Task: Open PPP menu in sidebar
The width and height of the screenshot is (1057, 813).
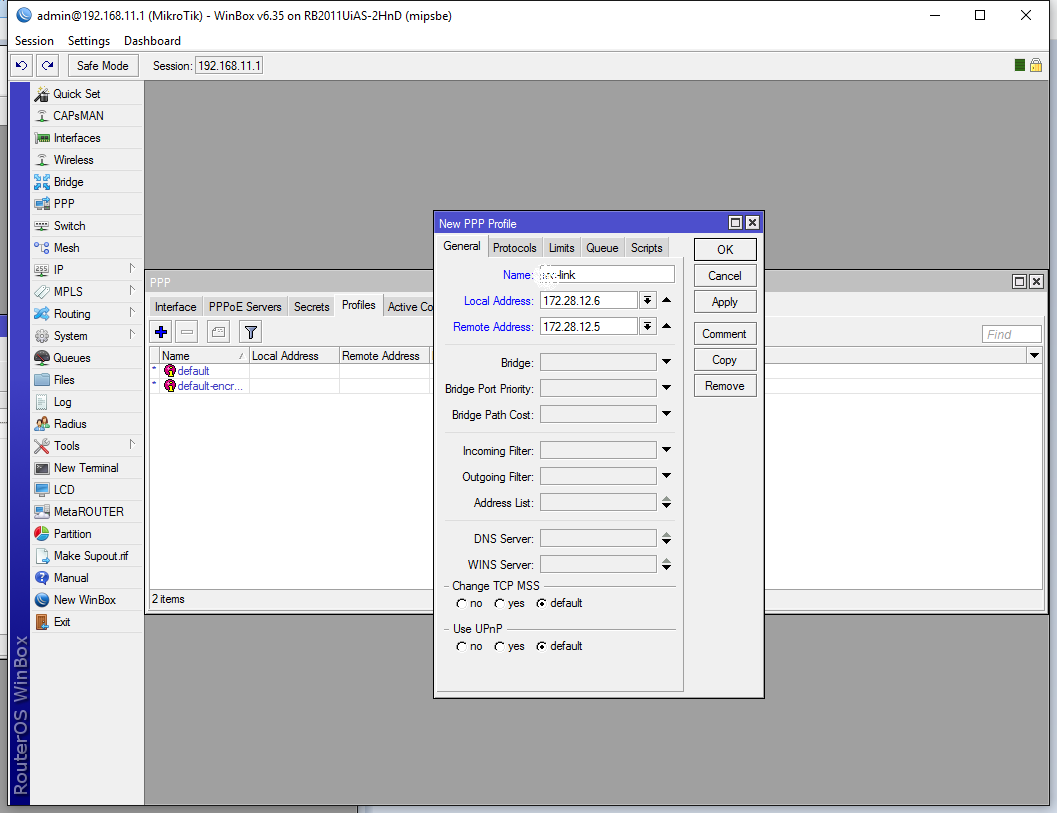Action: click(x=87, y=204)
